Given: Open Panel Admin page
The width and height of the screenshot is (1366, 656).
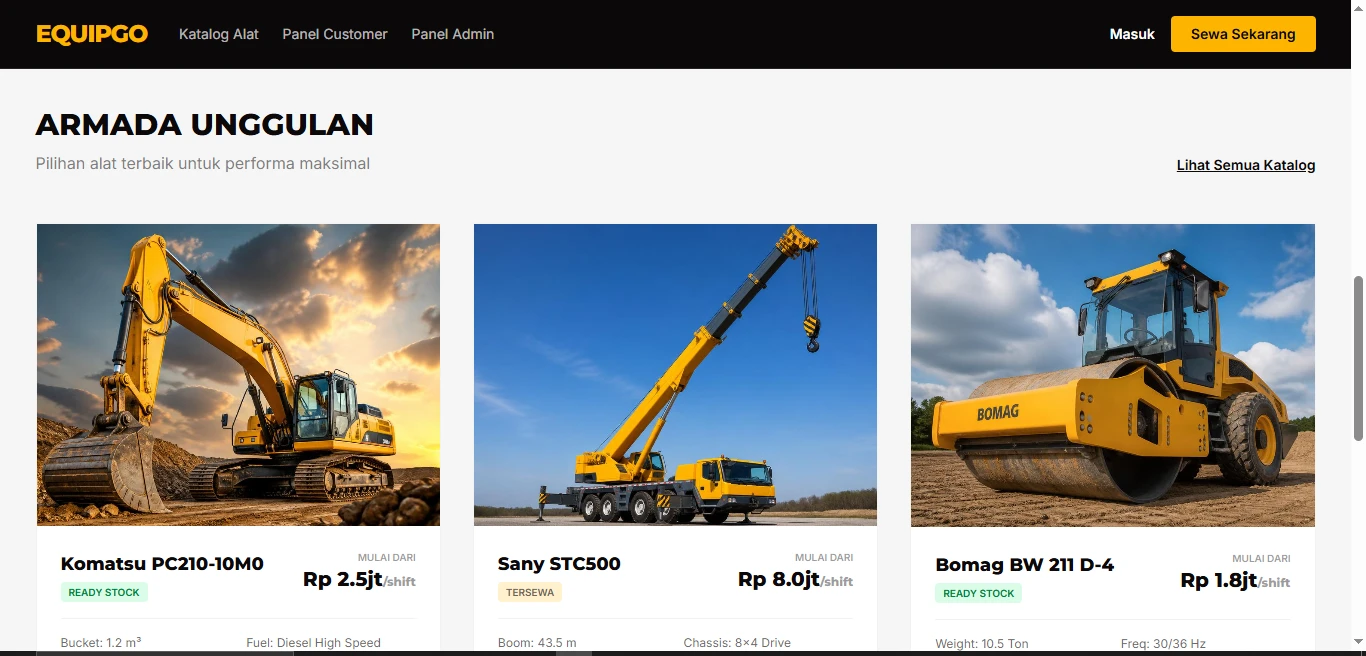Looking at the screenshot, I should point(453,34).
